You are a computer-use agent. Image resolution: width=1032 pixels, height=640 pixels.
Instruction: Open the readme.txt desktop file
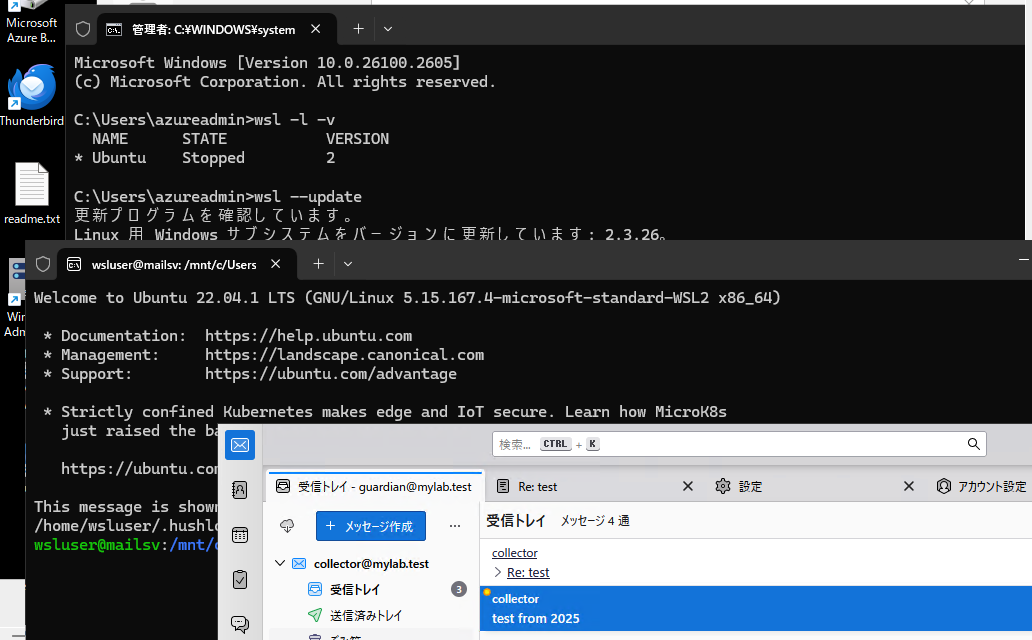32,193
